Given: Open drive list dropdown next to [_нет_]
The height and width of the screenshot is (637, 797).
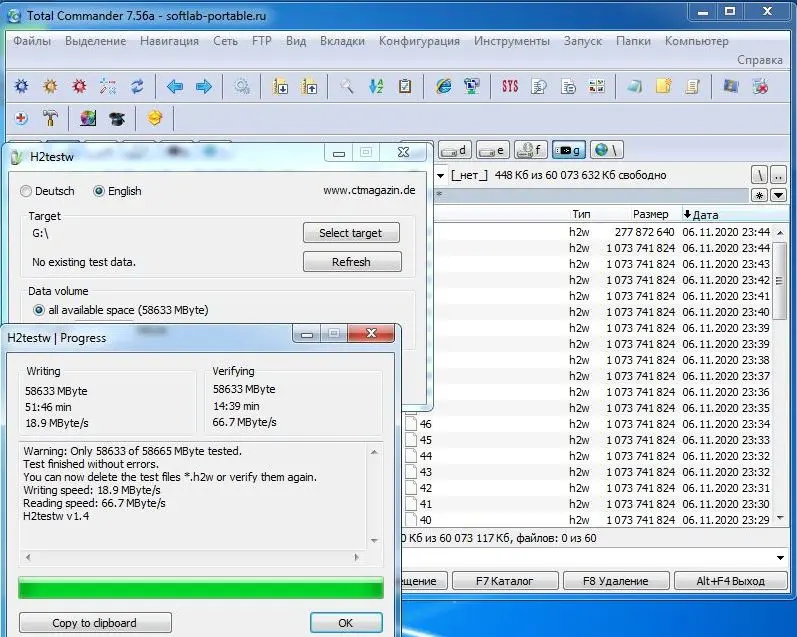Looking at the screenshot, I should click(441, 175).
